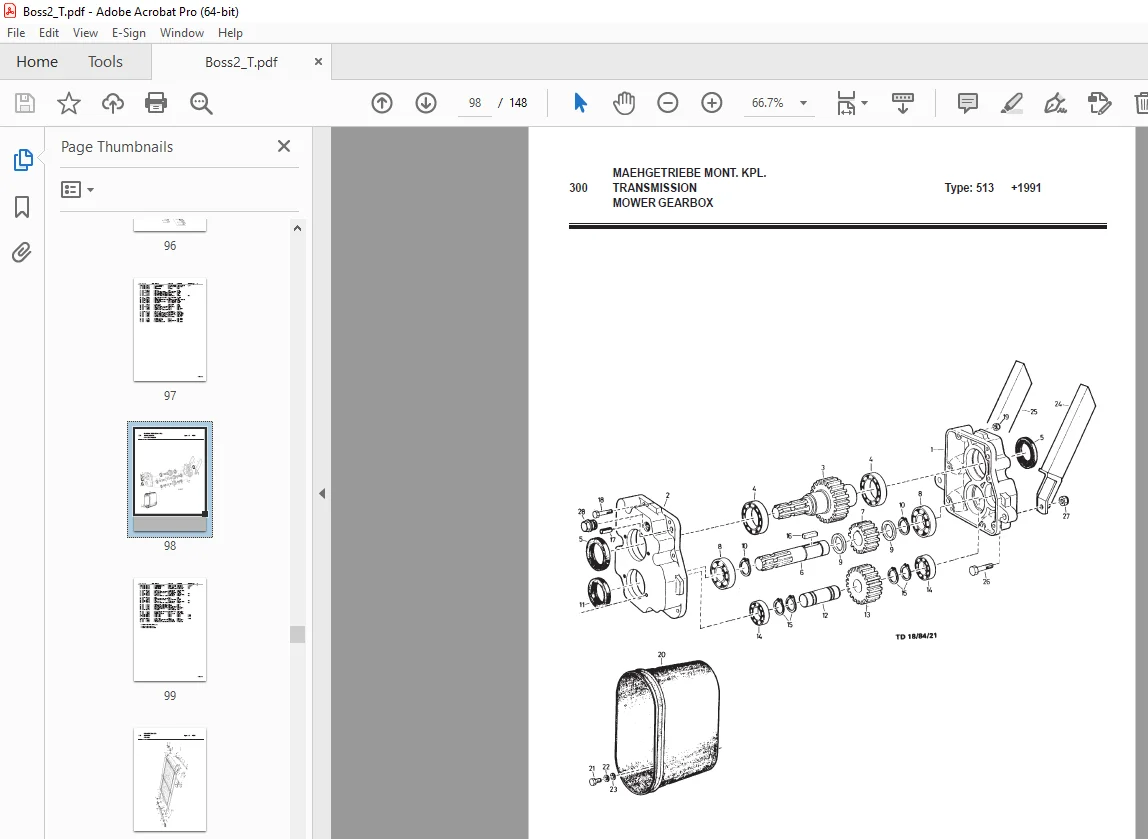Select the Highlight text tool
Image resolution: width=1148 pixels, height=839 pixels.
(x=1012, y=103)
